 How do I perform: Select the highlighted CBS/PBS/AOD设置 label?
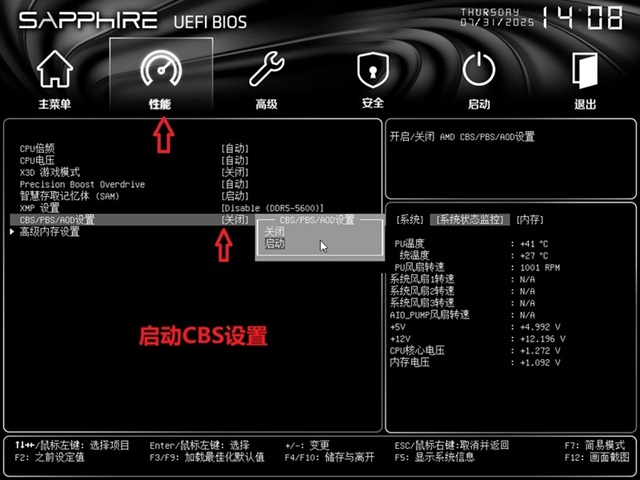[57, 220]
